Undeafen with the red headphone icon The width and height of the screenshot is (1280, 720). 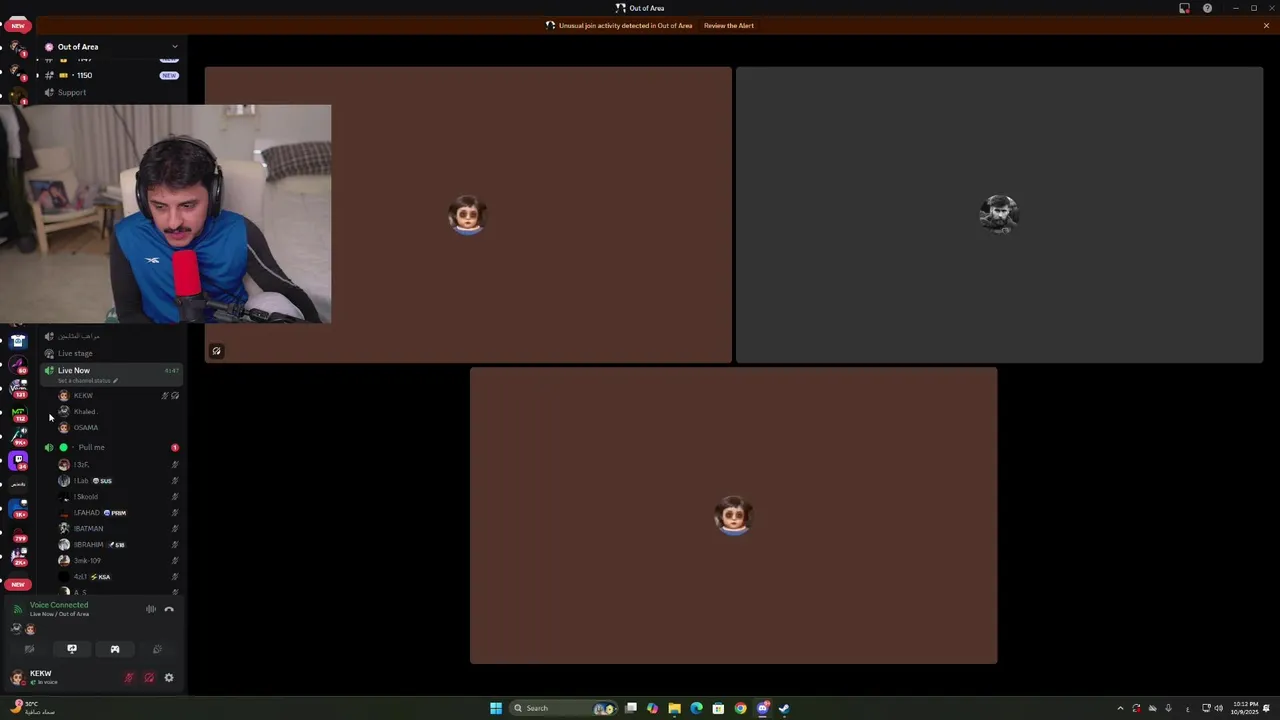coord(149,678)
